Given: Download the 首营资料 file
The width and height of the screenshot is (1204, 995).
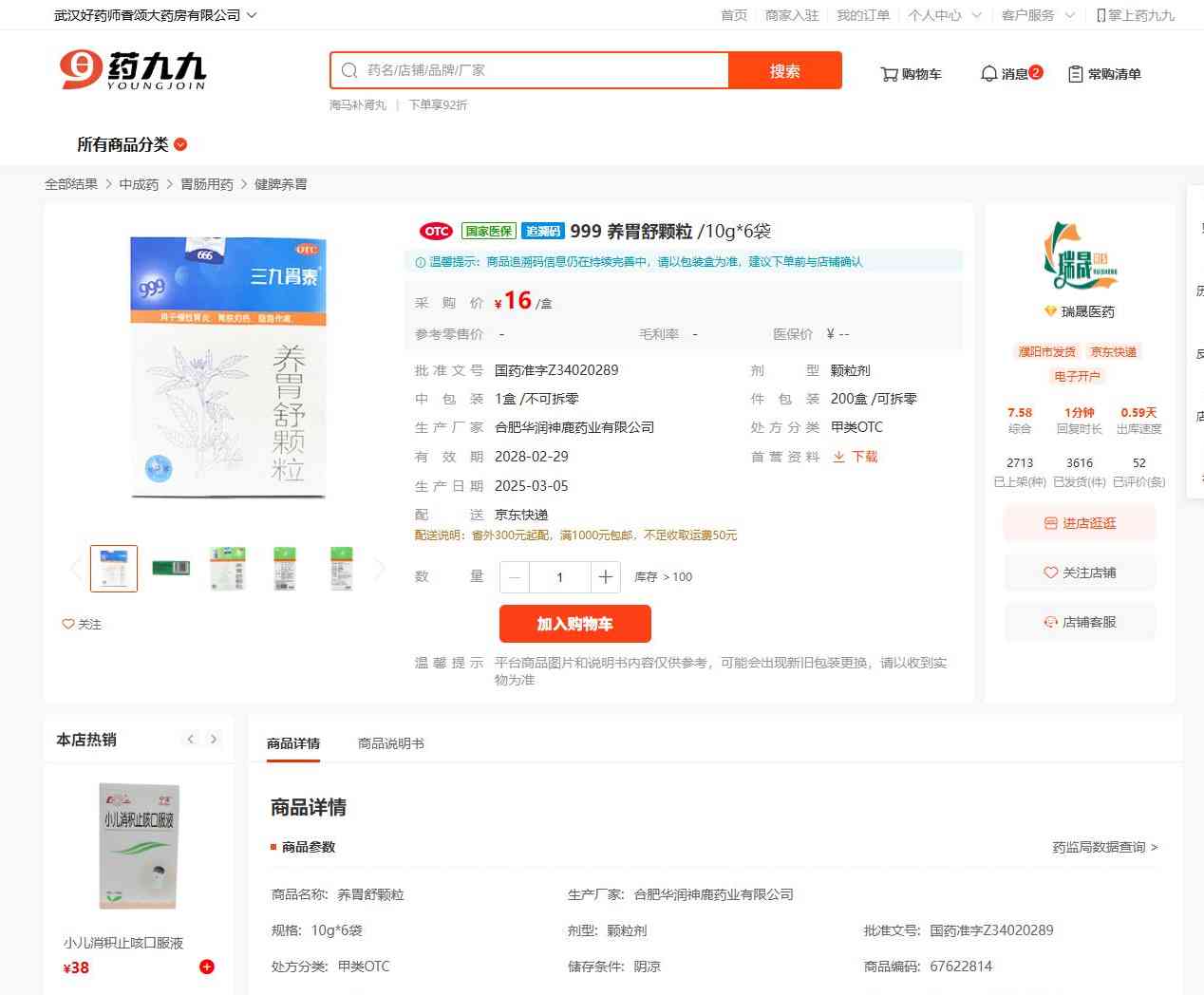Looking at the screenshot, I should (x=856, y=457).
